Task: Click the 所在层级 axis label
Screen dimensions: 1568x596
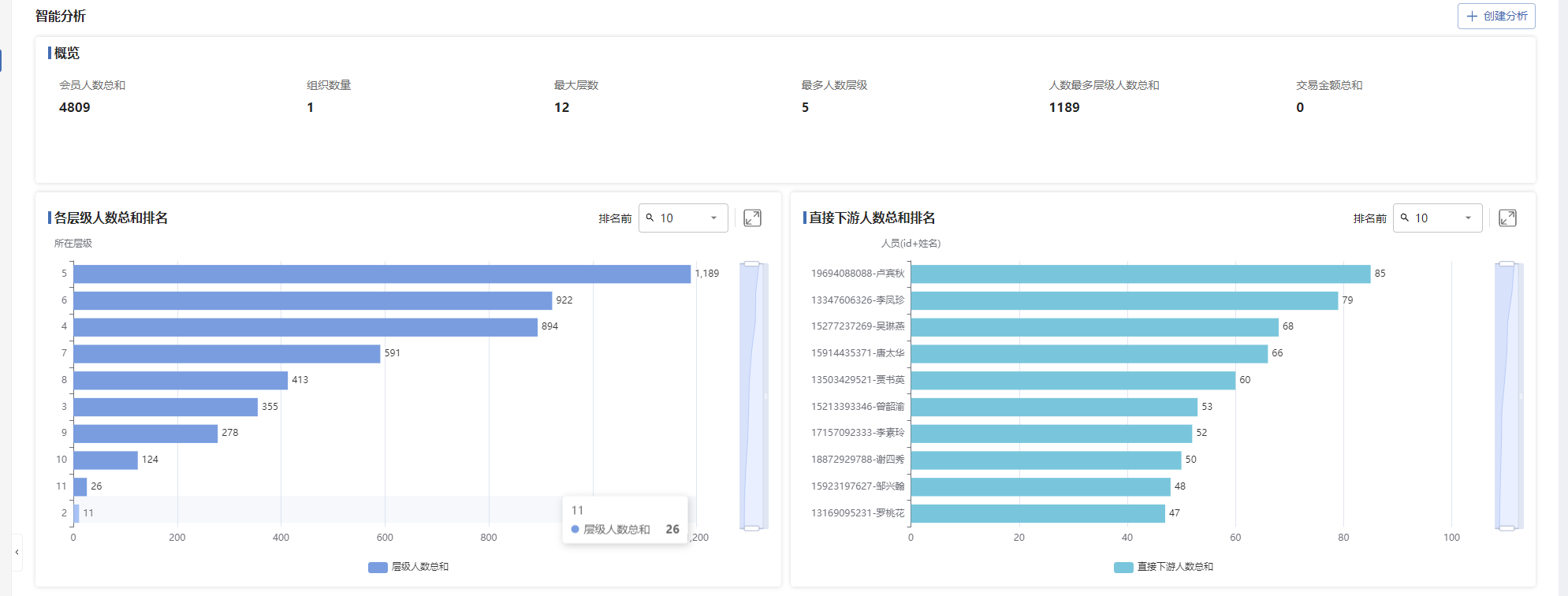Action: [73, 244]
